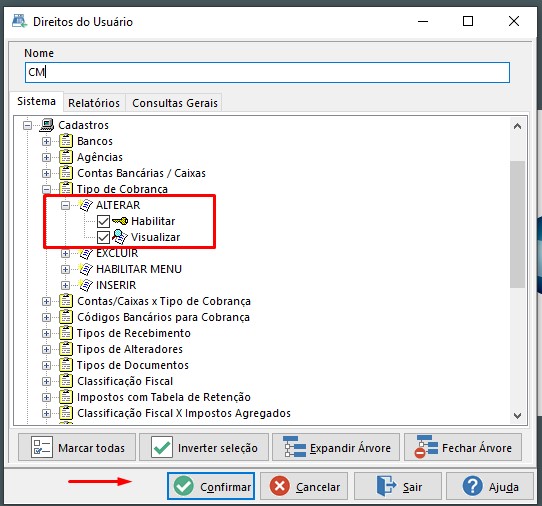Click the INSERIR action icon
The height and width of the screenshot is (506, 542).
click(85, 285)
